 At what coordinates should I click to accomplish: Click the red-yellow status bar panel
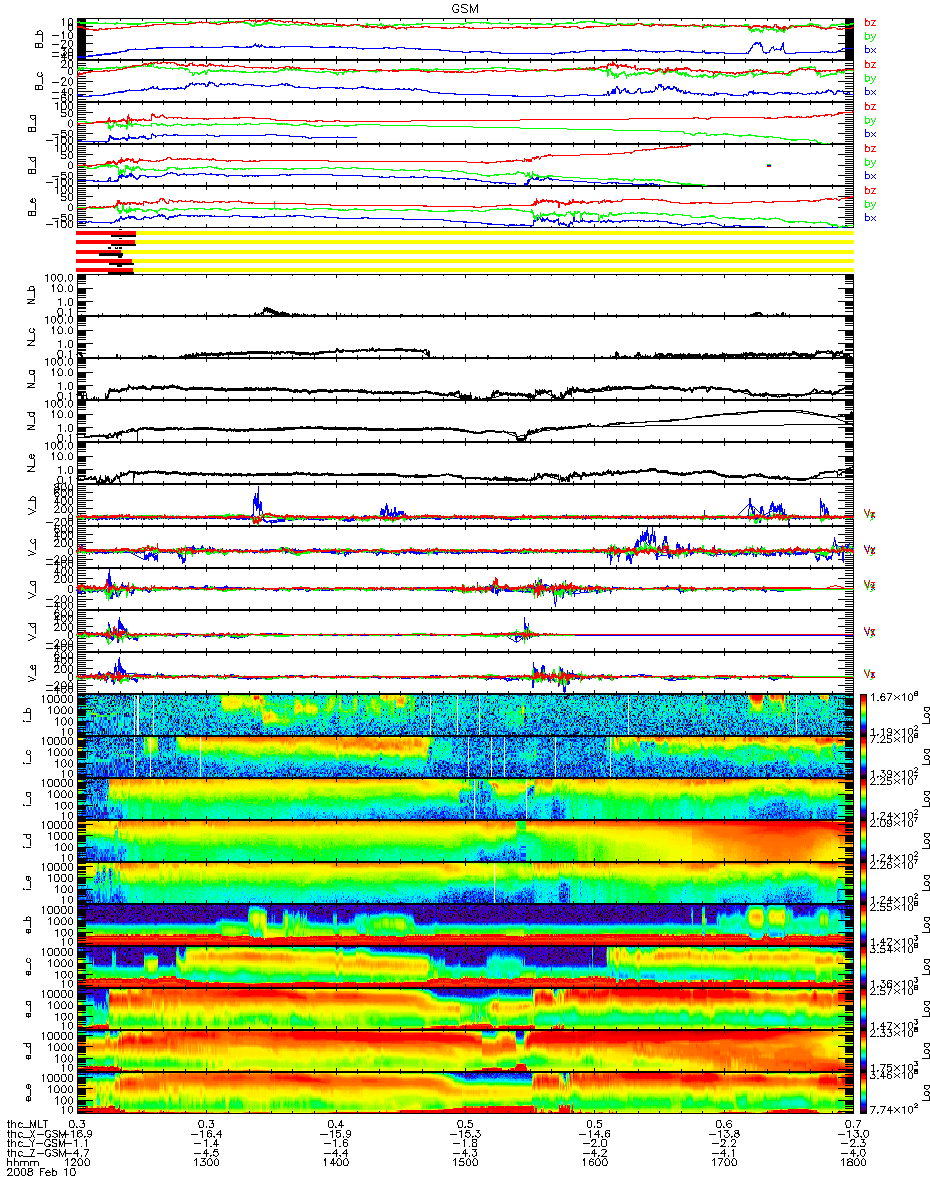coord(464,252)
